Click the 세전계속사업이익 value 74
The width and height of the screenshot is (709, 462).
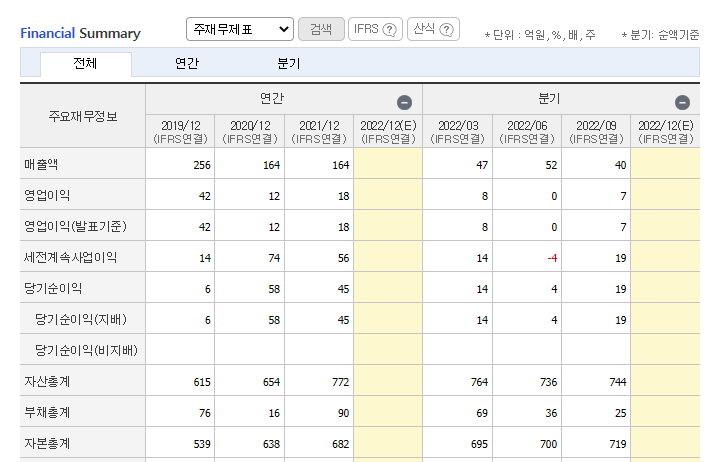274,258
